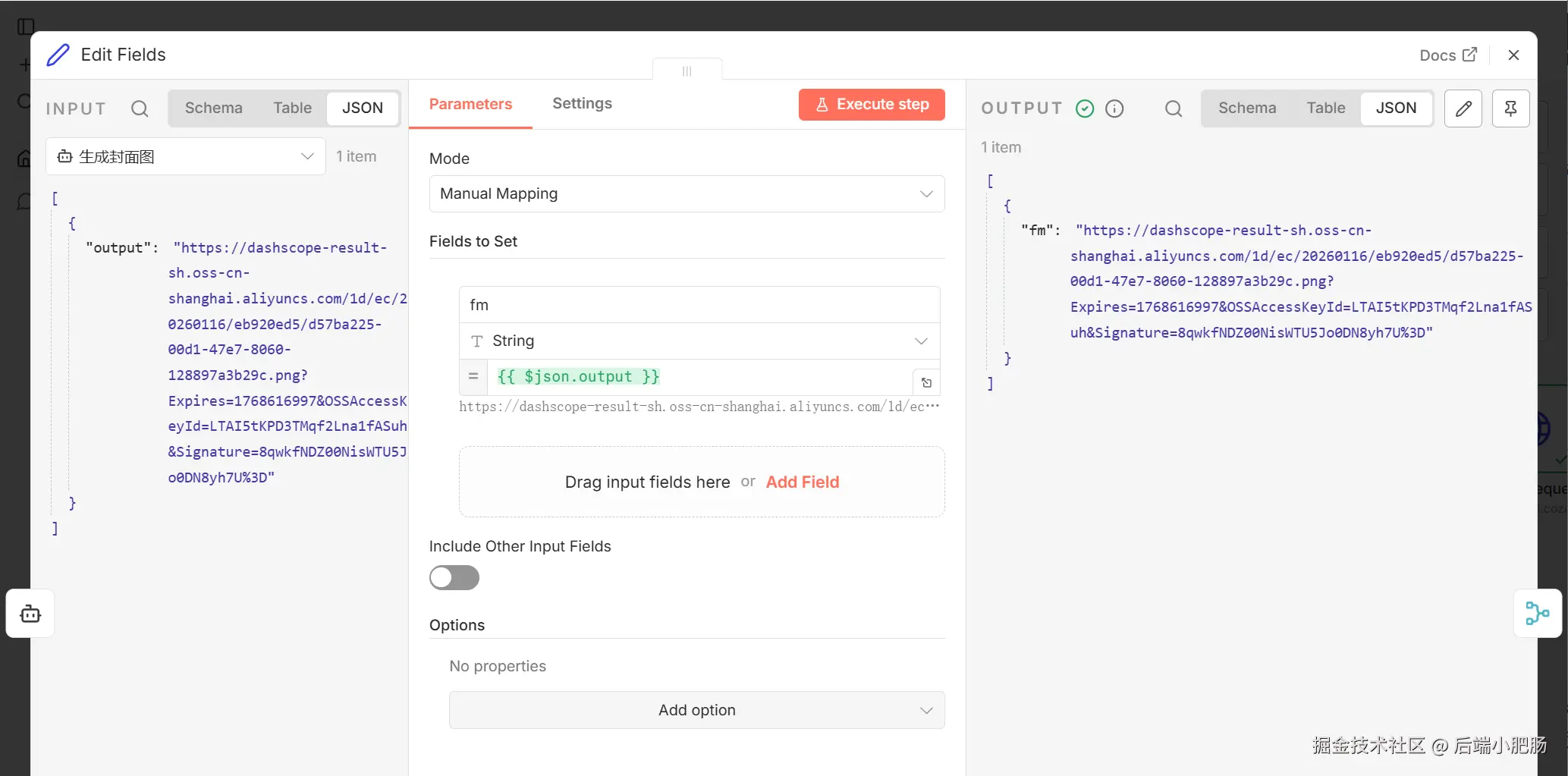Click the output info icon
The height and width of the screenshot is (776, 1568).
1114,108
